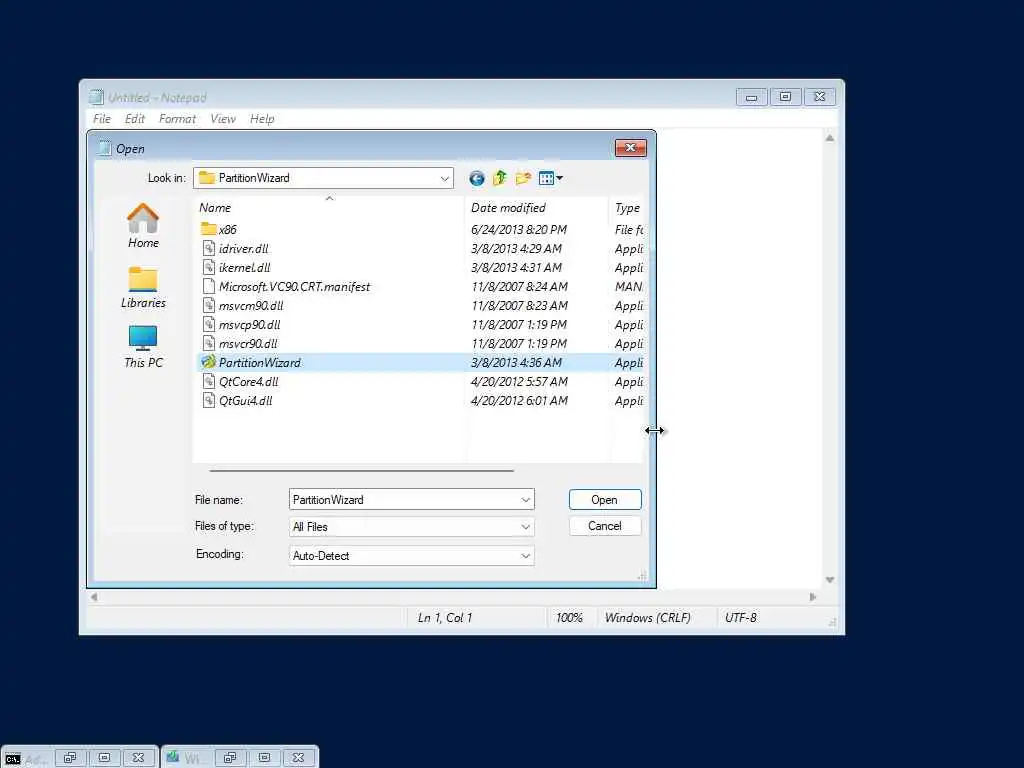Image resolution: width=1024 pixels, height=768 pixels.
Task: Select the ikernel.dll file icon
Action: coord(209,267)
